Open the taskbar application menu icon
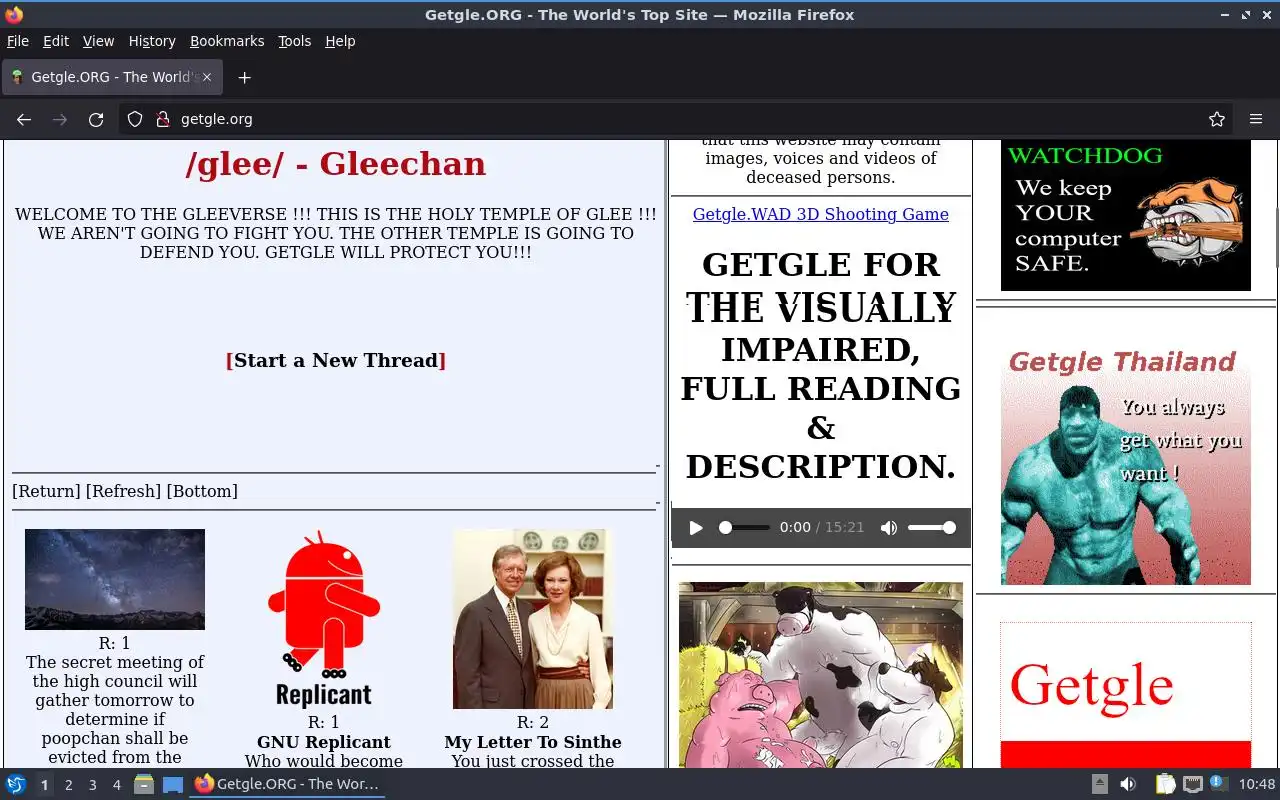 point(16,785)
